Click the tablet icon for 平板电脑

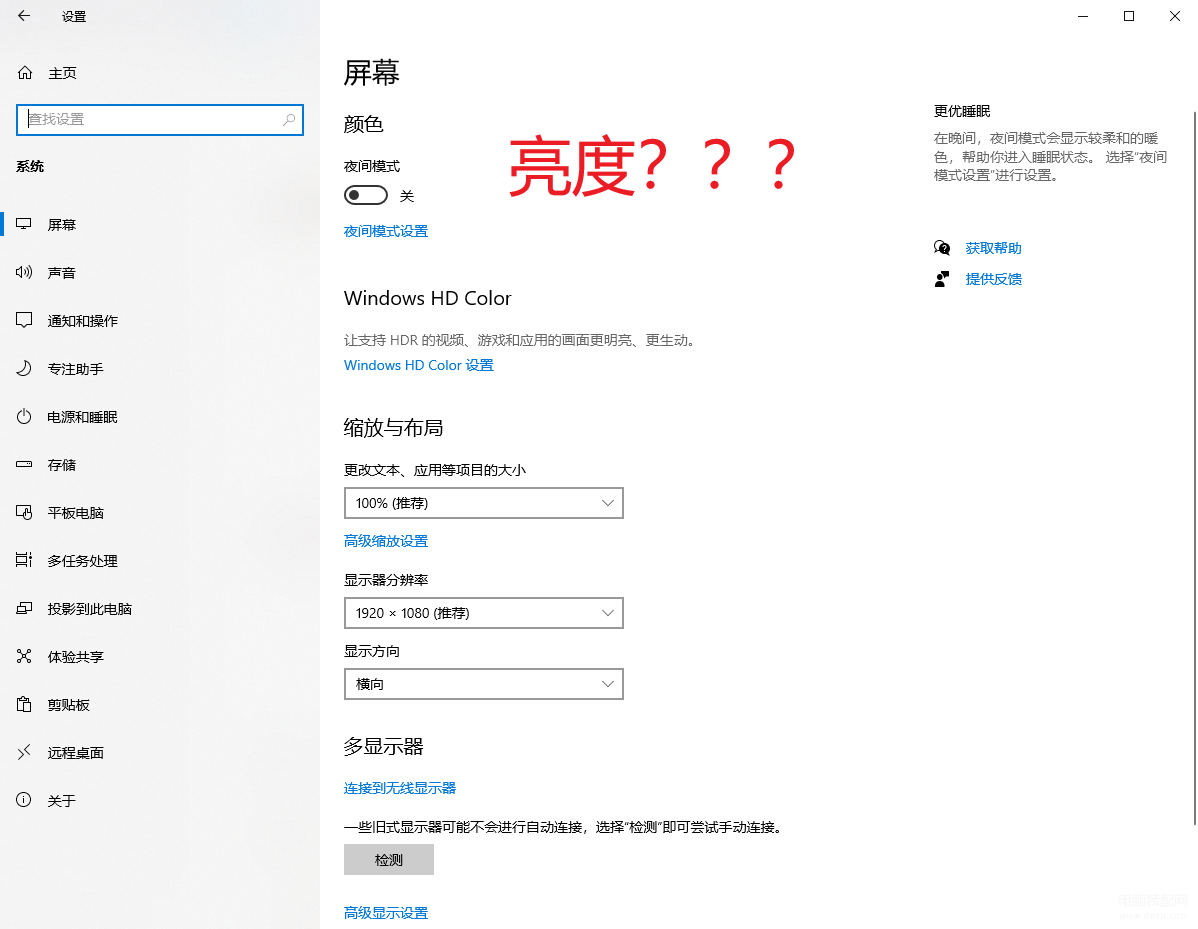(24, 512)
